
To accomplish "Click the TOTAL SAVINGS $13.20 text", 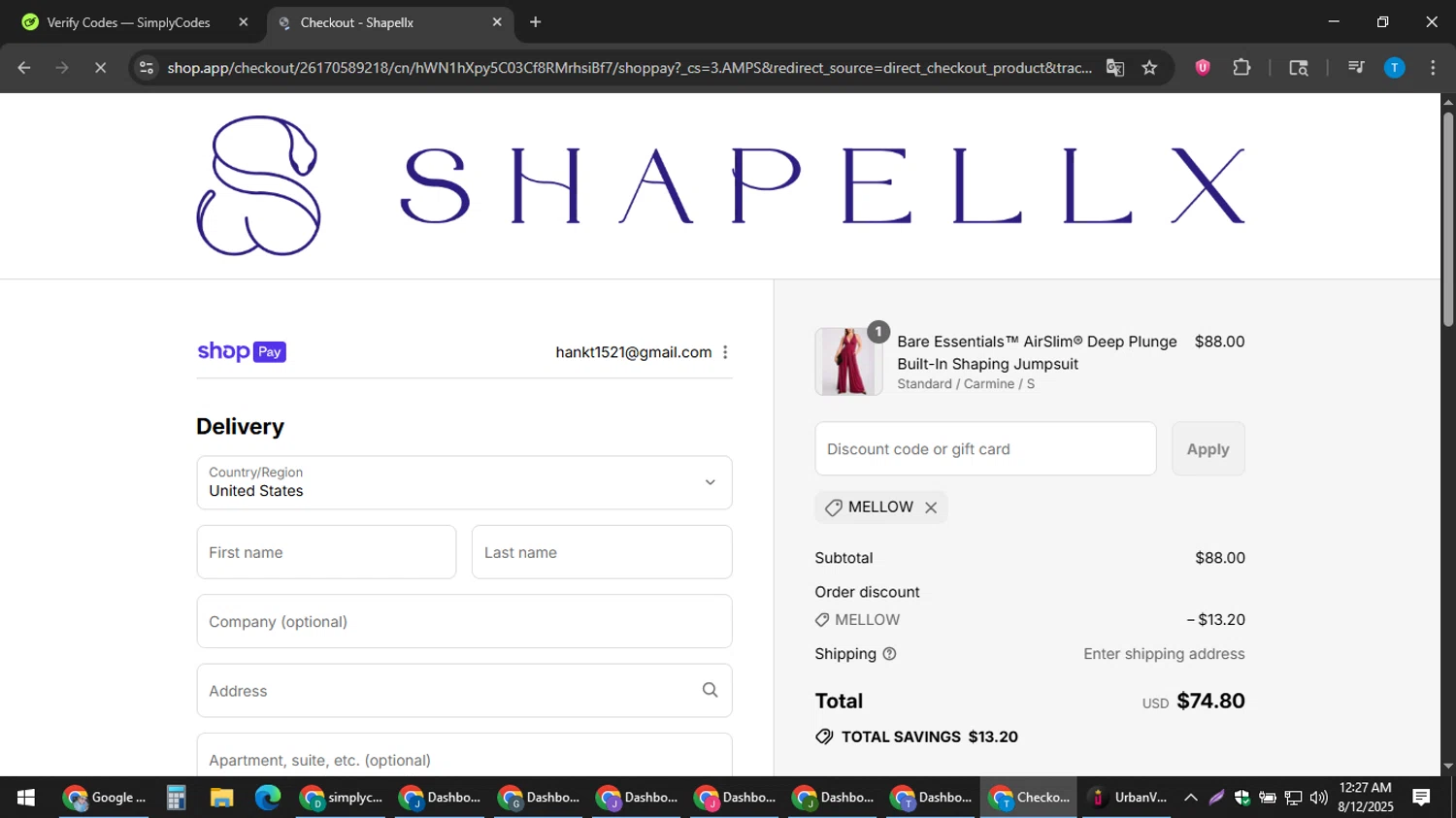I will coord(930,736).
